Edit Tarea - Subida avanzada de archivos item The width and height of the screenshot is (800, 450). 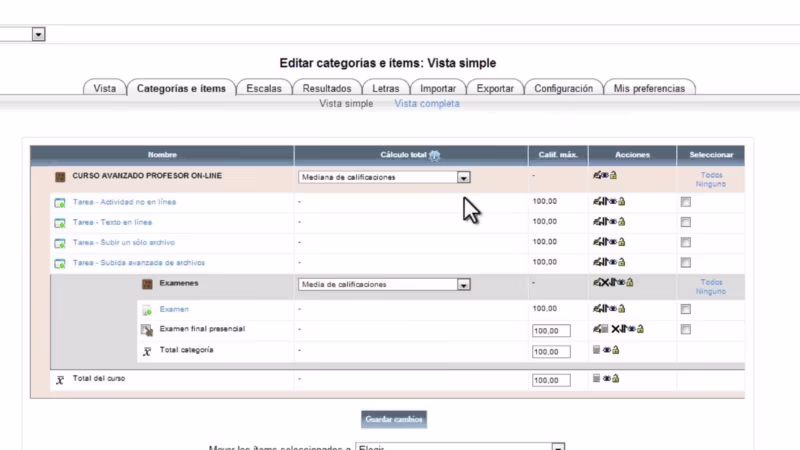597,262
